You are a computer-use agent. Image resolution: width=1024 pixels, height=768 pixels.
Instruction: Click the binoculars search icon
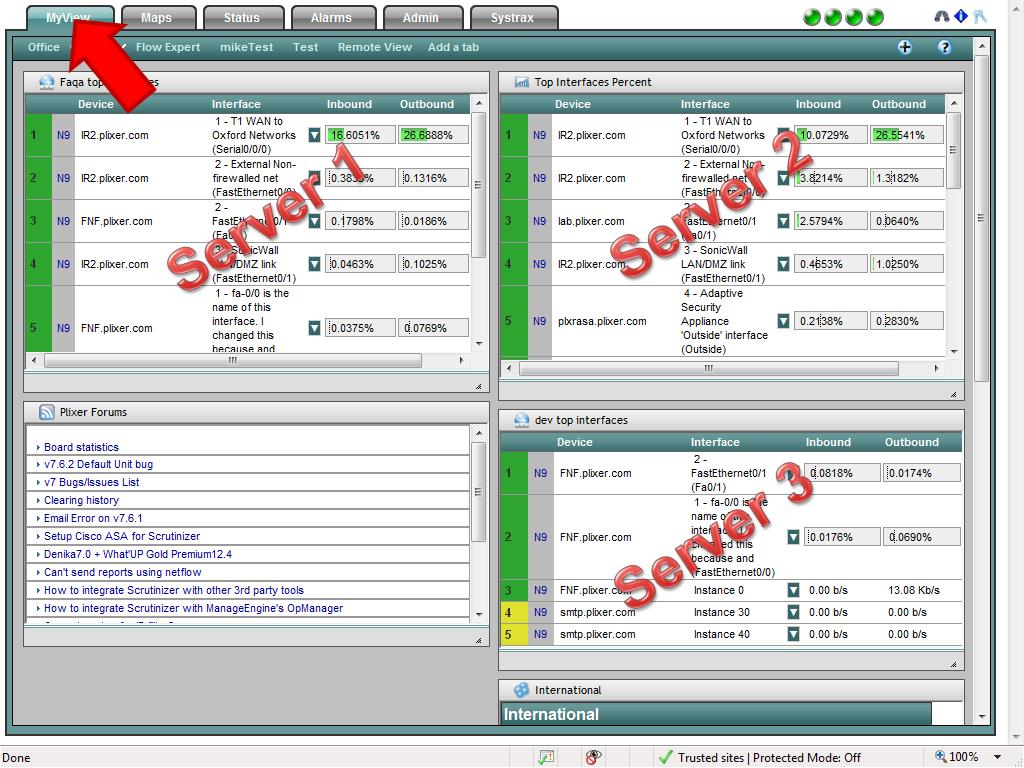click(x=942, y=16)
